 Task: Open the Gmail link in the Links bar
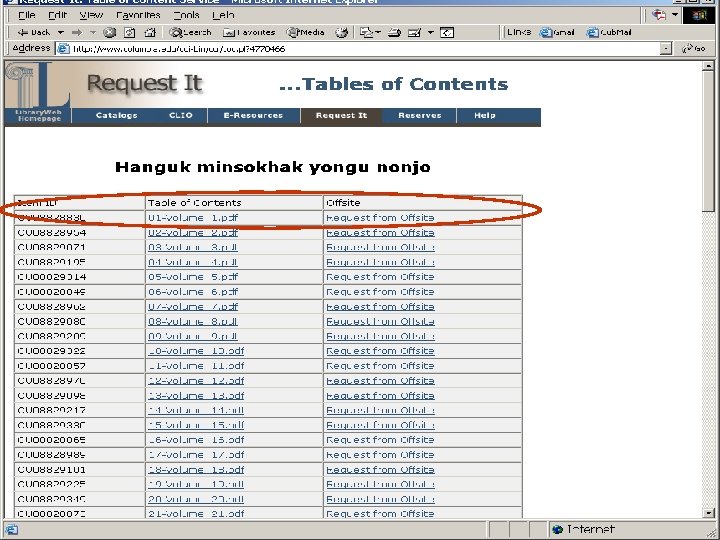(x=557, y=32)
